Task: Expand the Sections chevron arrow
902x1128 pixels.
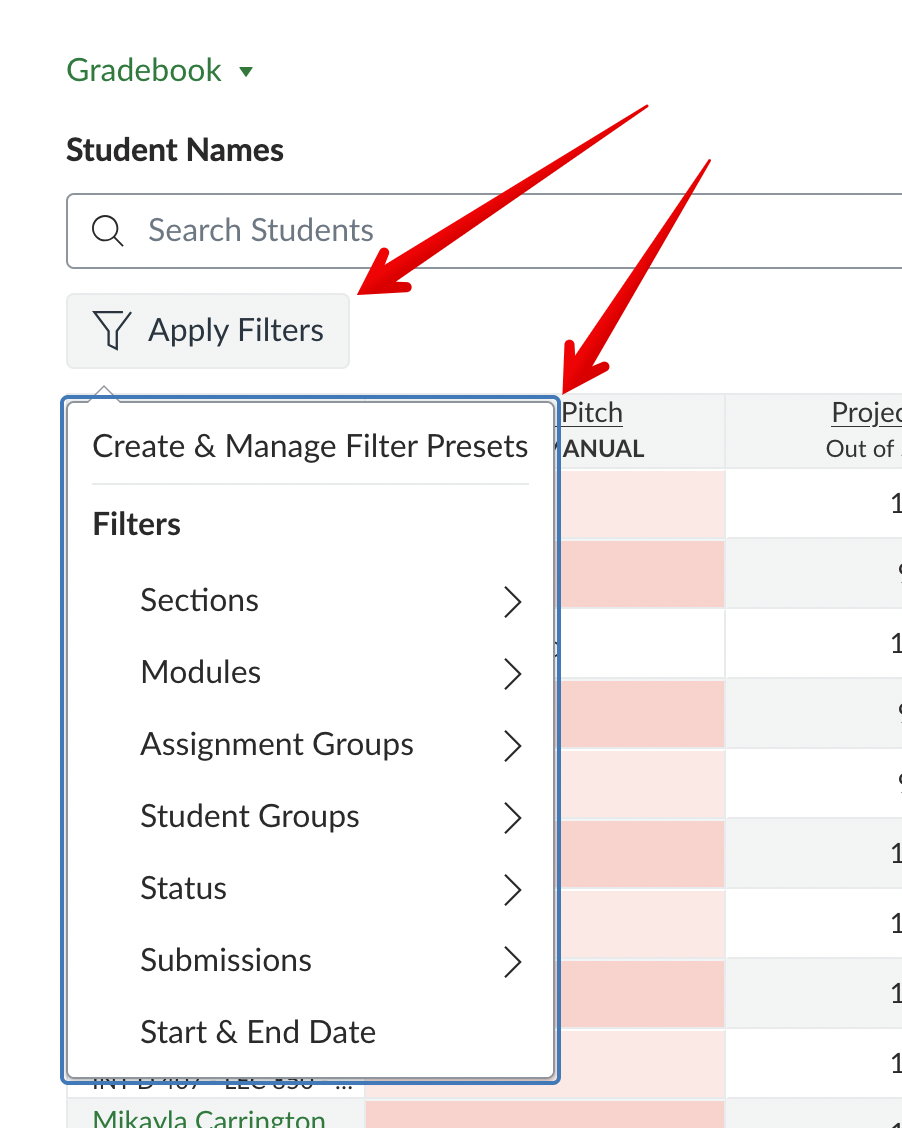Action: point(512,602)
